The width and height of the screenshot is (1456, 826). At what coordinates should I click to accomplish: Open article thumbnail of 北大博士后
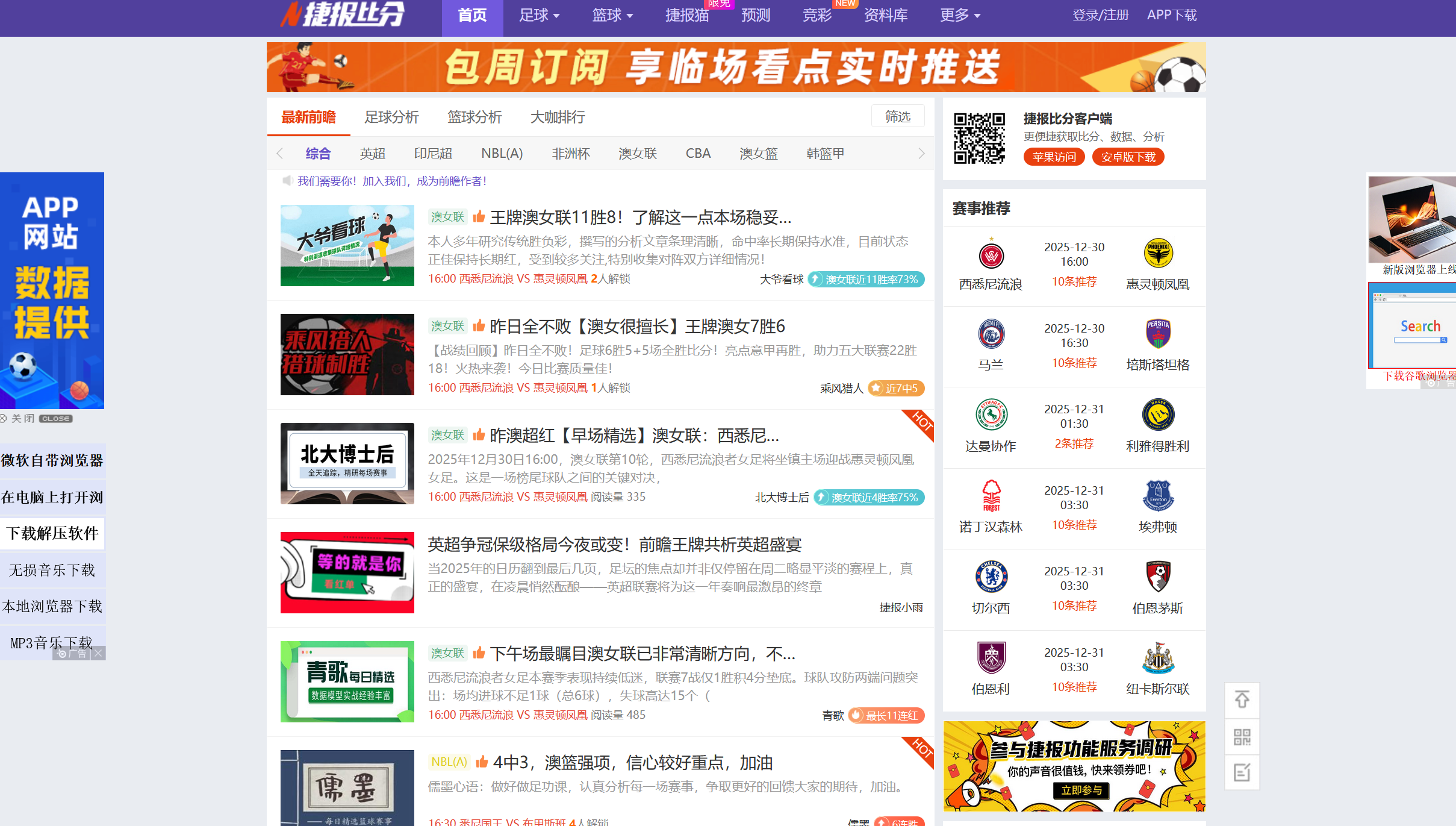pos(347,463)
